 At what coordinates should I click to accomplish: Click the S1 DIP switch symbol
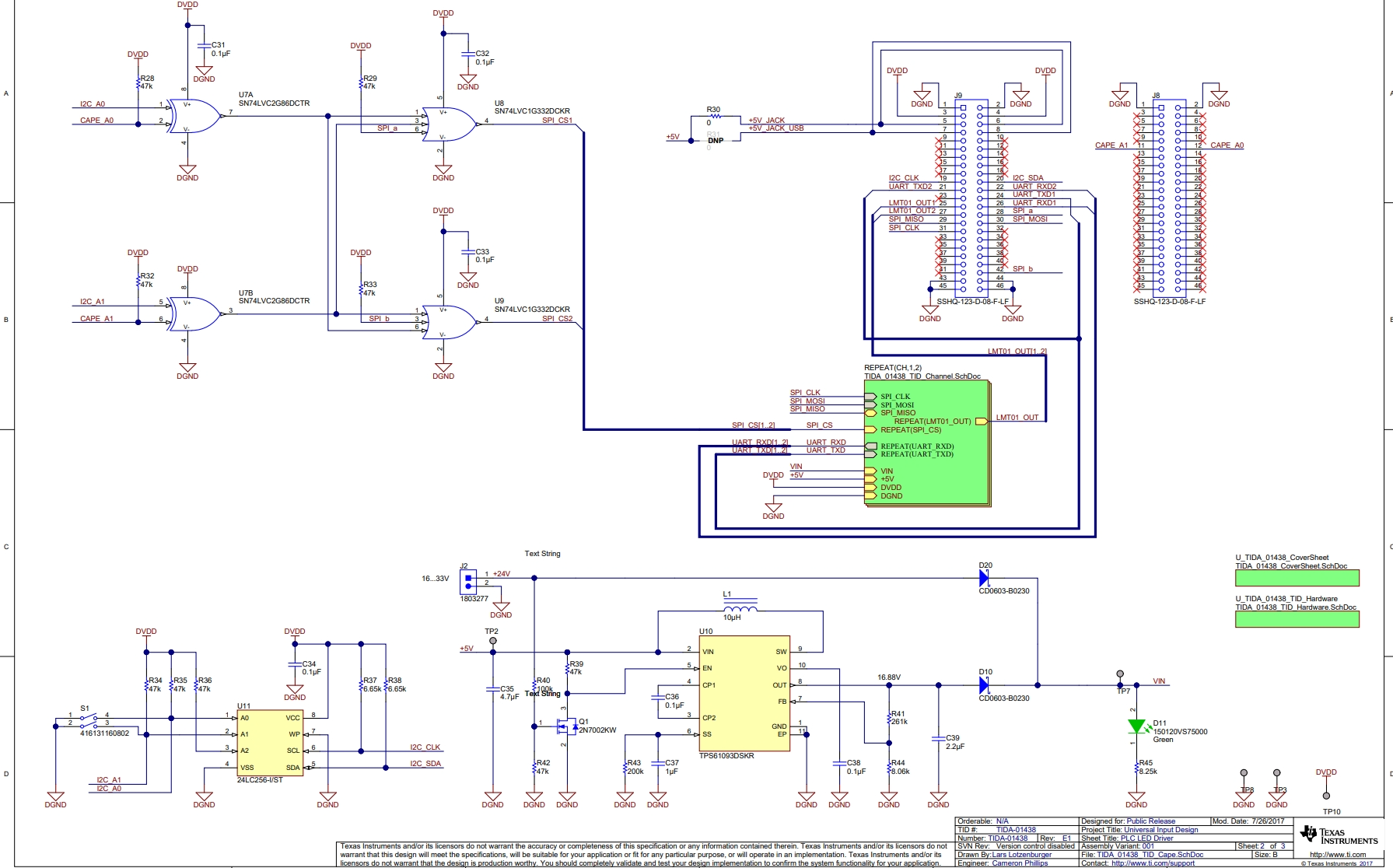tap(89, 721)
